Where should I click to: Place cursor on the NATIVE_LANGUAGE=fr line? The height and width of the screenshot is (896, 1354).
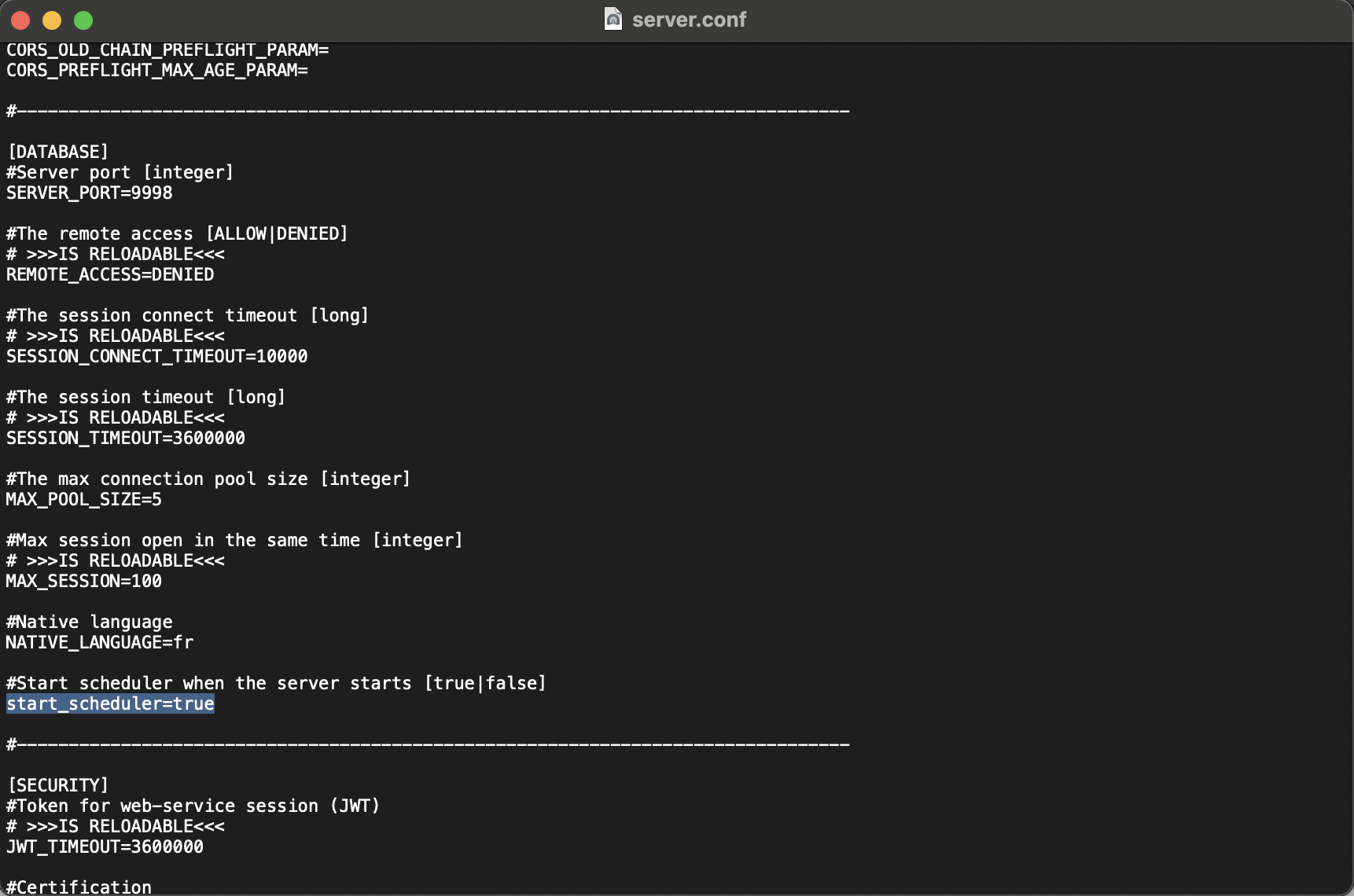coord(100,643)
